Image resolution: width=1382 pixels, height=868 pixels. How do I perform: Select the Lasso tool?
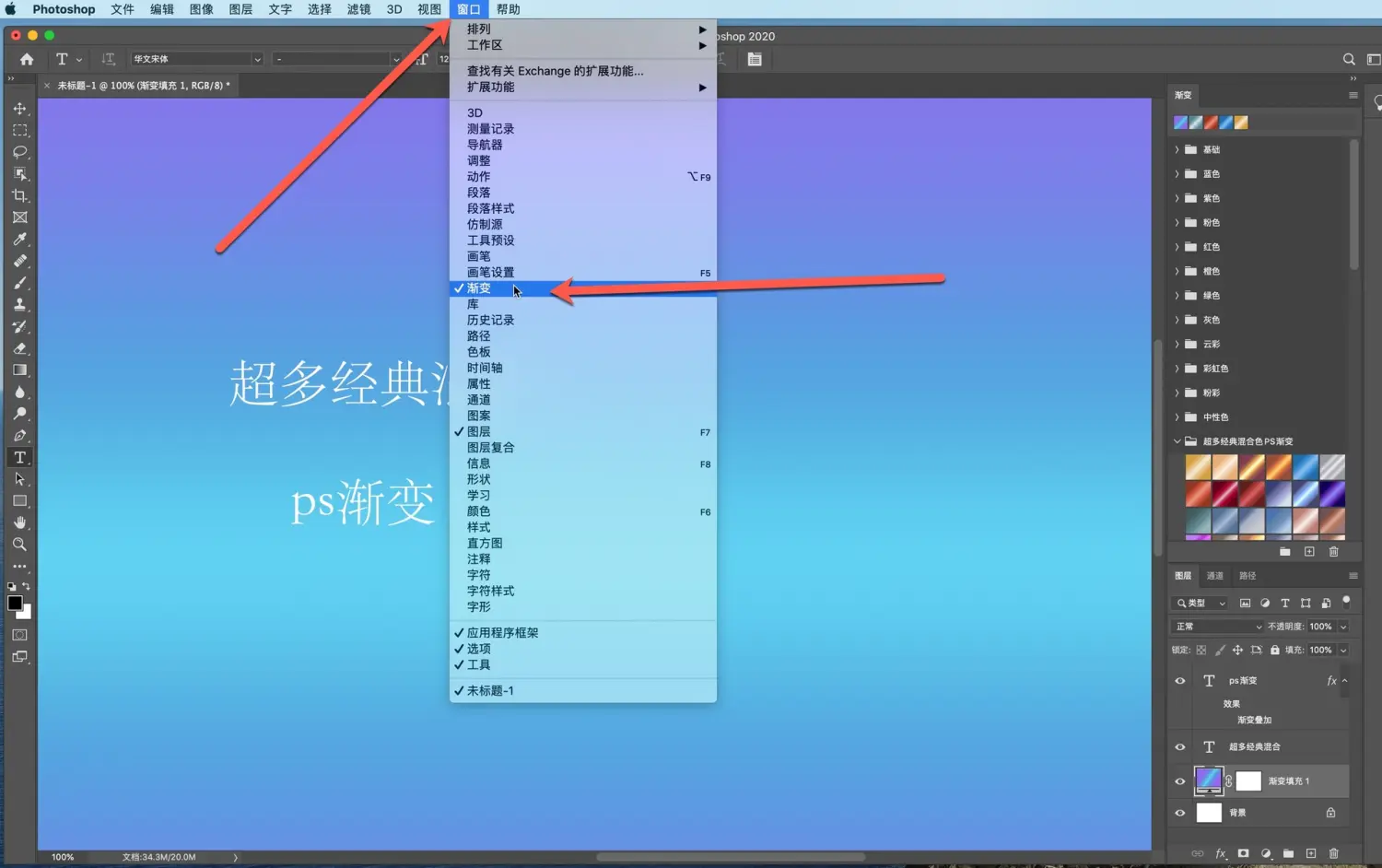click(x=19, y=152)
